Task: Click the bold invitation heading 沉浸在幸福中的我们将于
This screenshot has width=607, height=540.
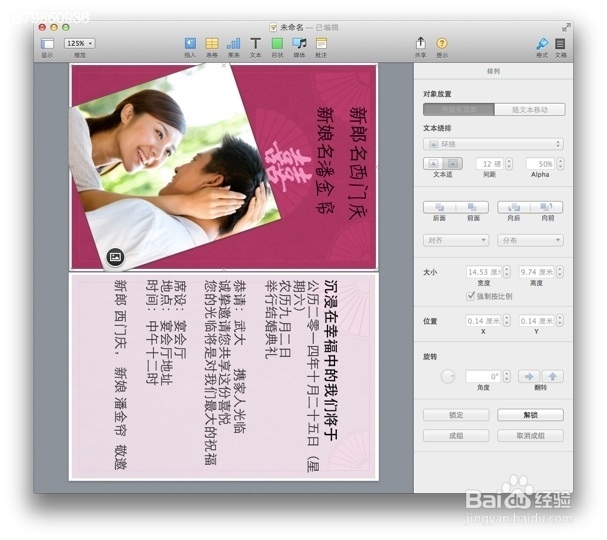Action: (x=331, y=361)
